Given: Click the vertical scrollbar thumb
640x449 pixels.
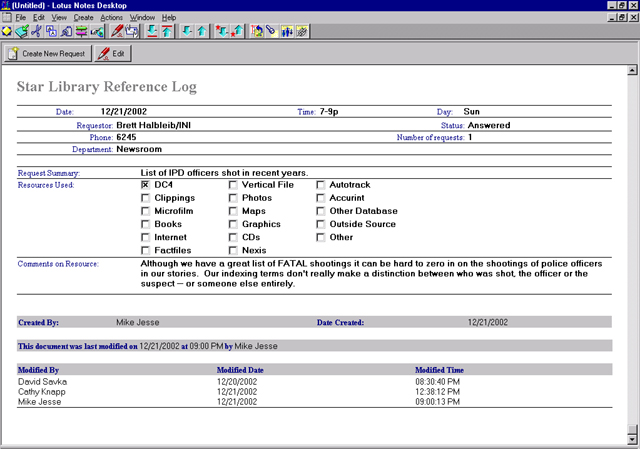Looking at the screenshot, I should pos(632,430).
